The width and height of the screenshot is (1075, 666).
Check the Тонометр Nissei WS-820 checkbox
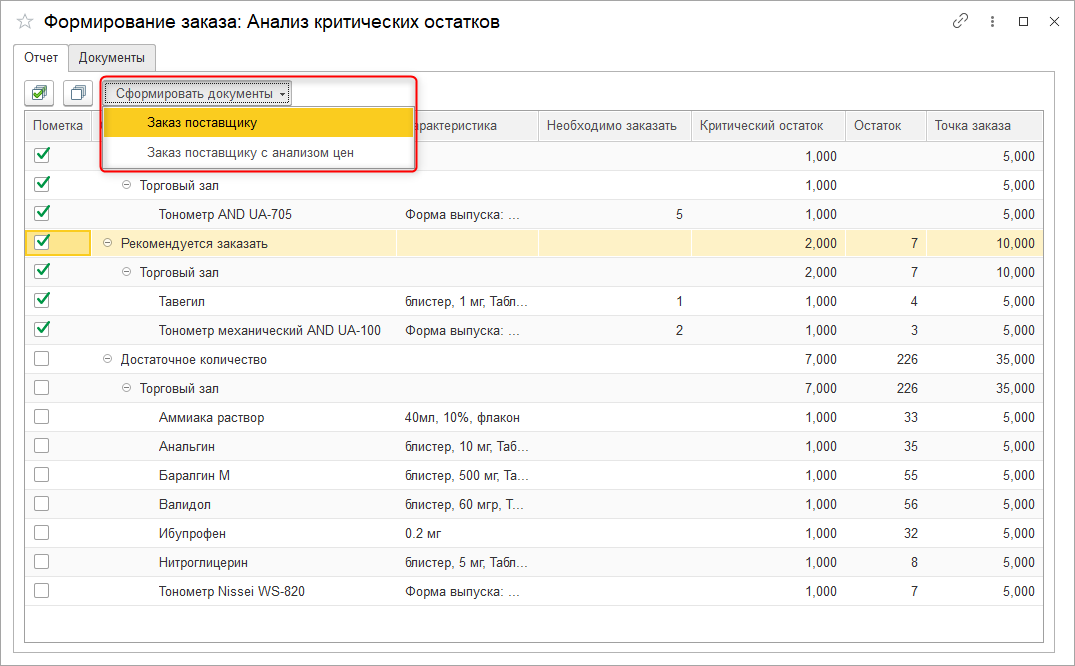(x=42, y=591)
